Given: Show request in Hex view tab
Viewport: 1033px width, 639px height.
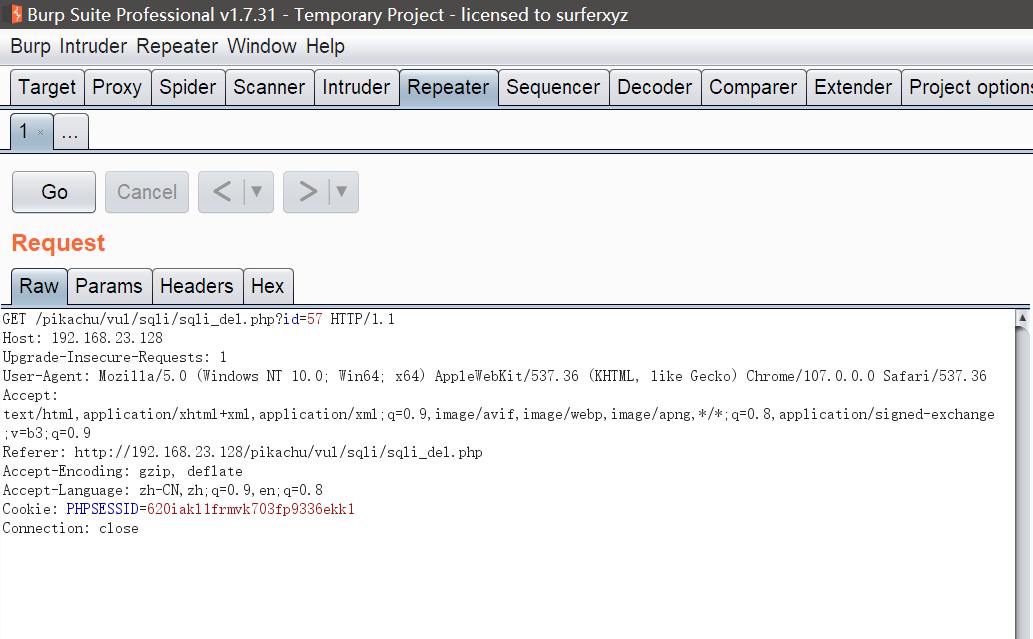Looking at the screenshot, I should pos(267,286).
